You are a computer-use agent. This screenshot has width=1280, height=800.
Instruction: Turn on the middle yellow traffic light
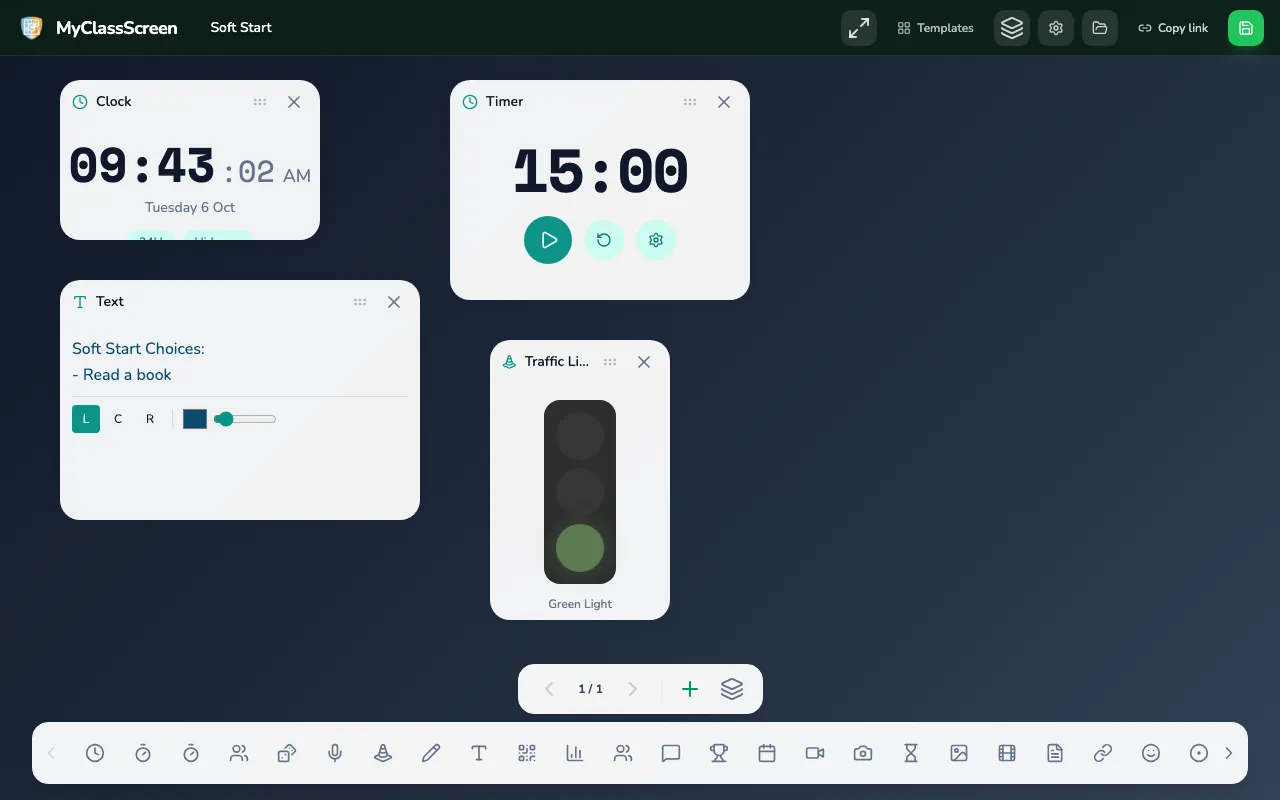580,492
